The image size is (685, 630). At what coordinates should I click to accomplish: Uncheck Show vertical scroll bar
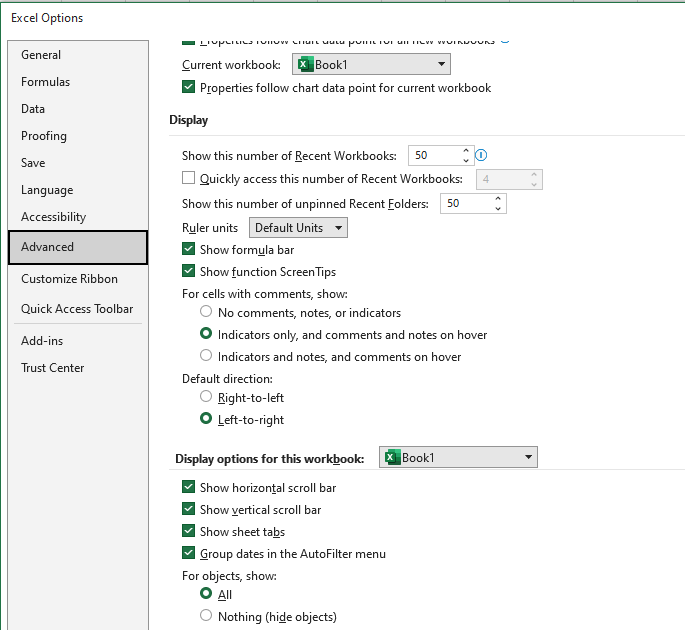point(188,509)
